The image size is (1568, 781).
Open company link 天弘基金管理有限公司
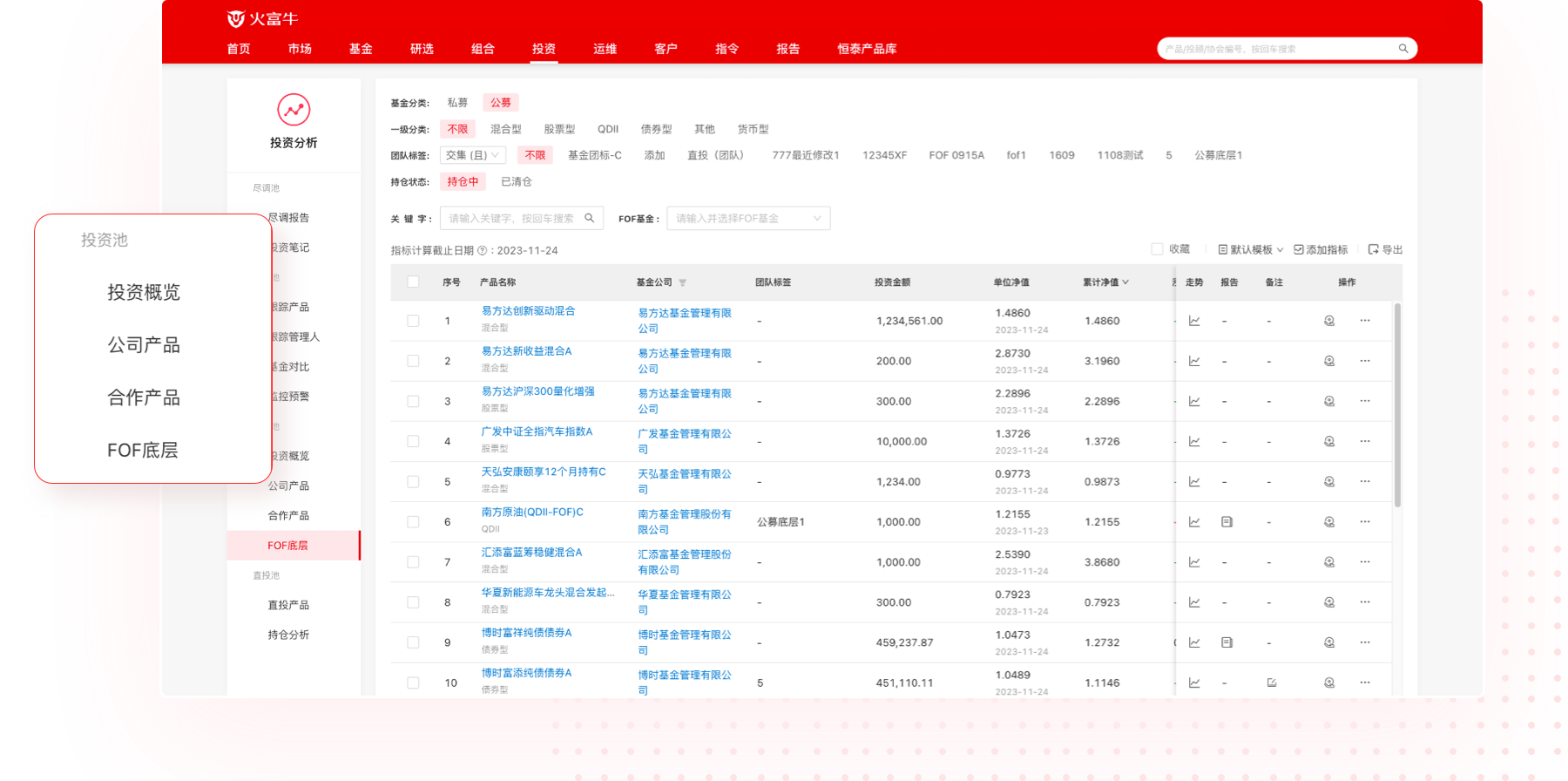685,481
